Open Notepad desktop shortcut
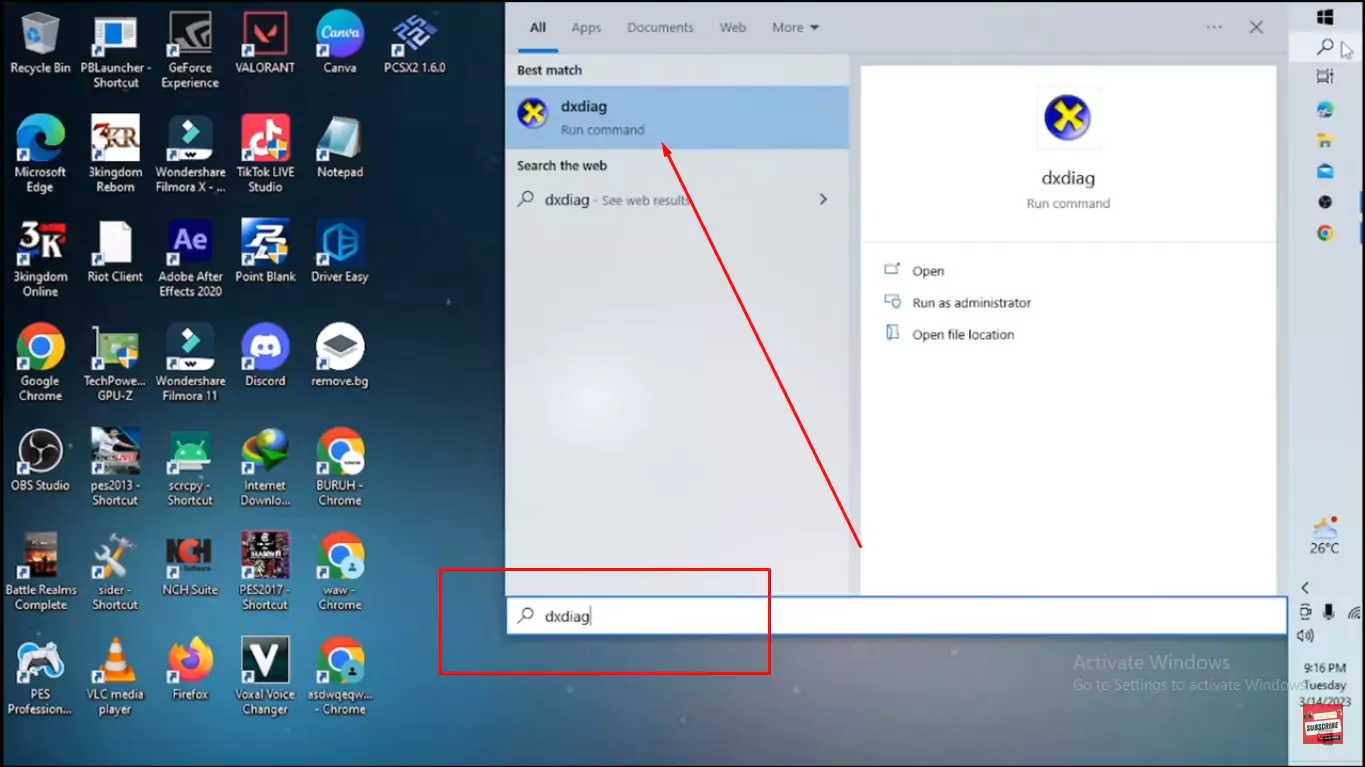This screenshot has width=1365, height=767. [x=340, y=147]
